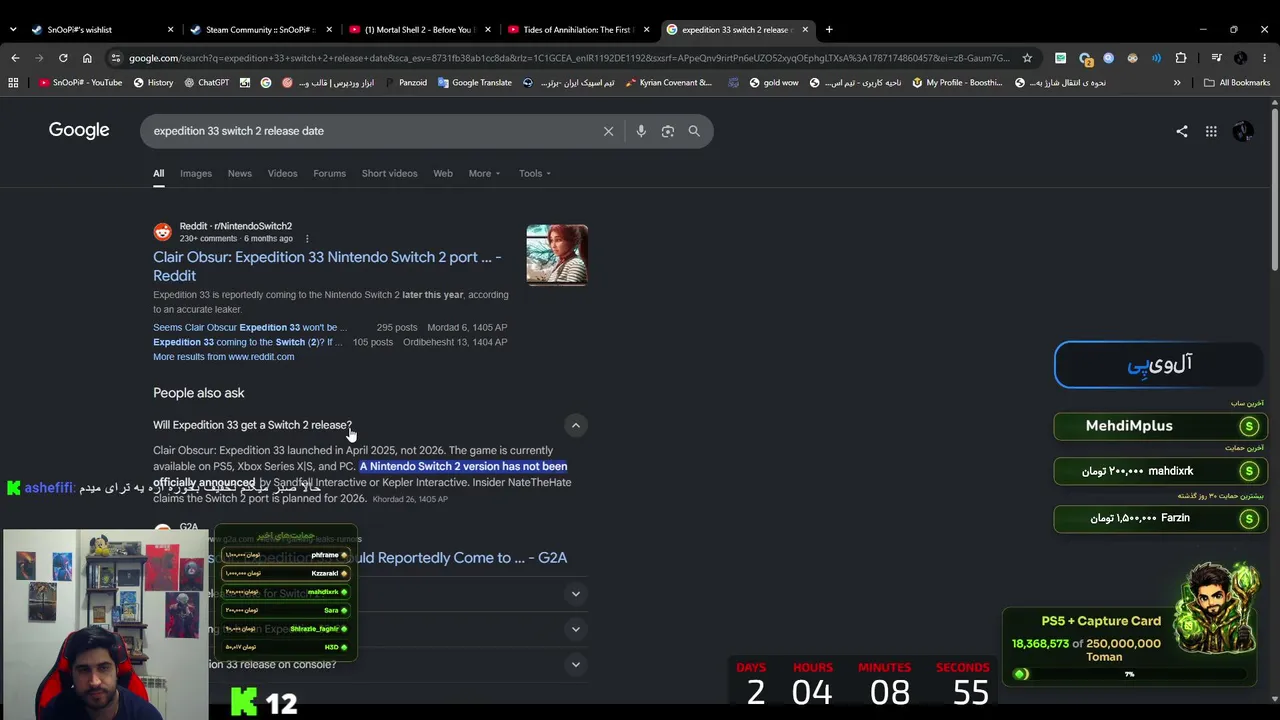Open the 'My Profile - Boosthi...' bookmark
This screenshot has height=720, width=1280.
[956, 83]
